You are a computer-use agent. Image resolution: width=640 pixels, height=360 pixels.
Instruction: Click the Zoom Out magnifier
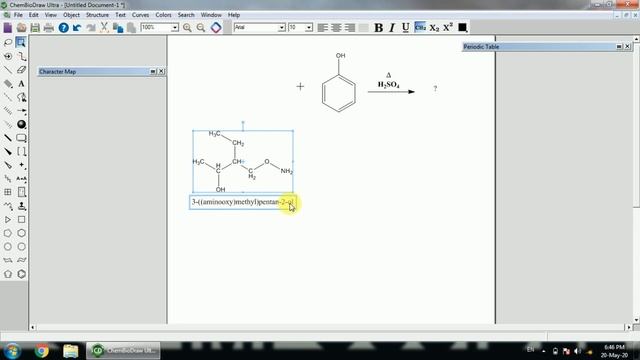(x=201, y=27)
